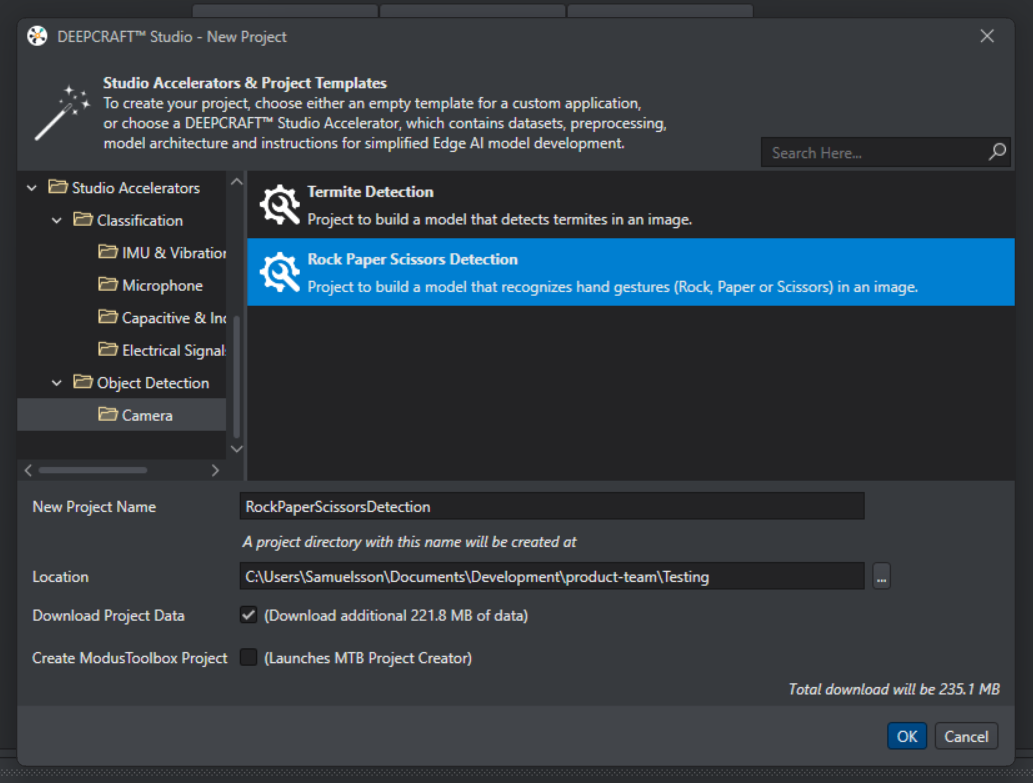Click the Microphone folder icon
Viewport: 1033px width, 783px height.
(x=108, y=285)
